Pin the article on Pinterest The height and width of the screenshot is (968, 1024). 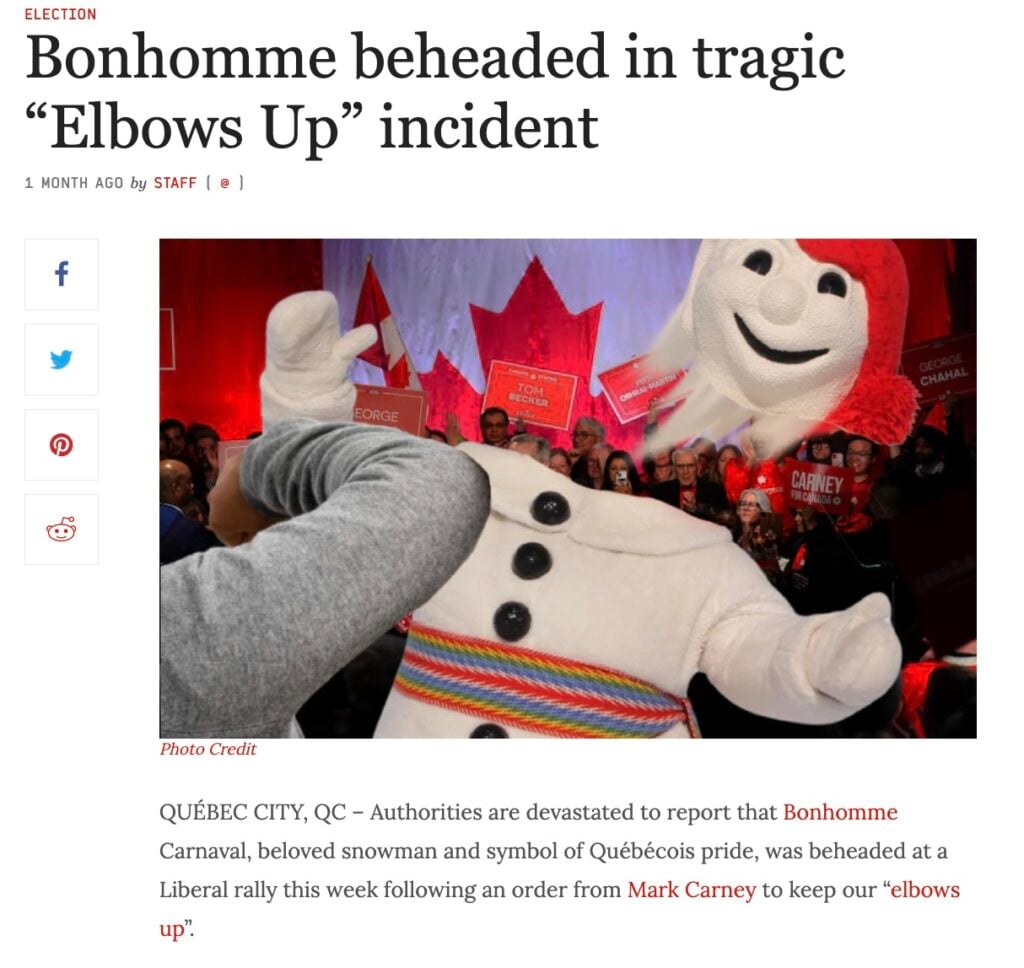[61, 445]
